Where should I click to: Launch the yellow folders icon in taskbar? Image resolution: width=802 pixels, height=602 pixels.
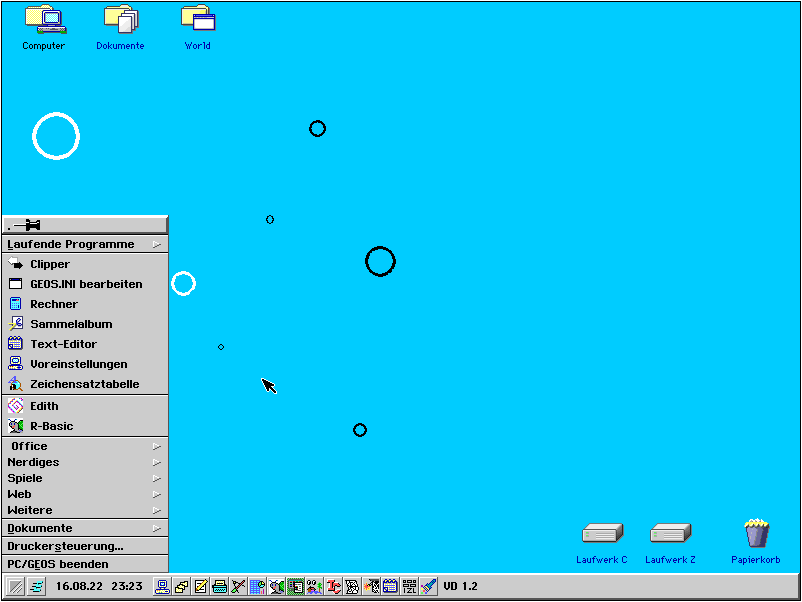[x=182, y=586]
